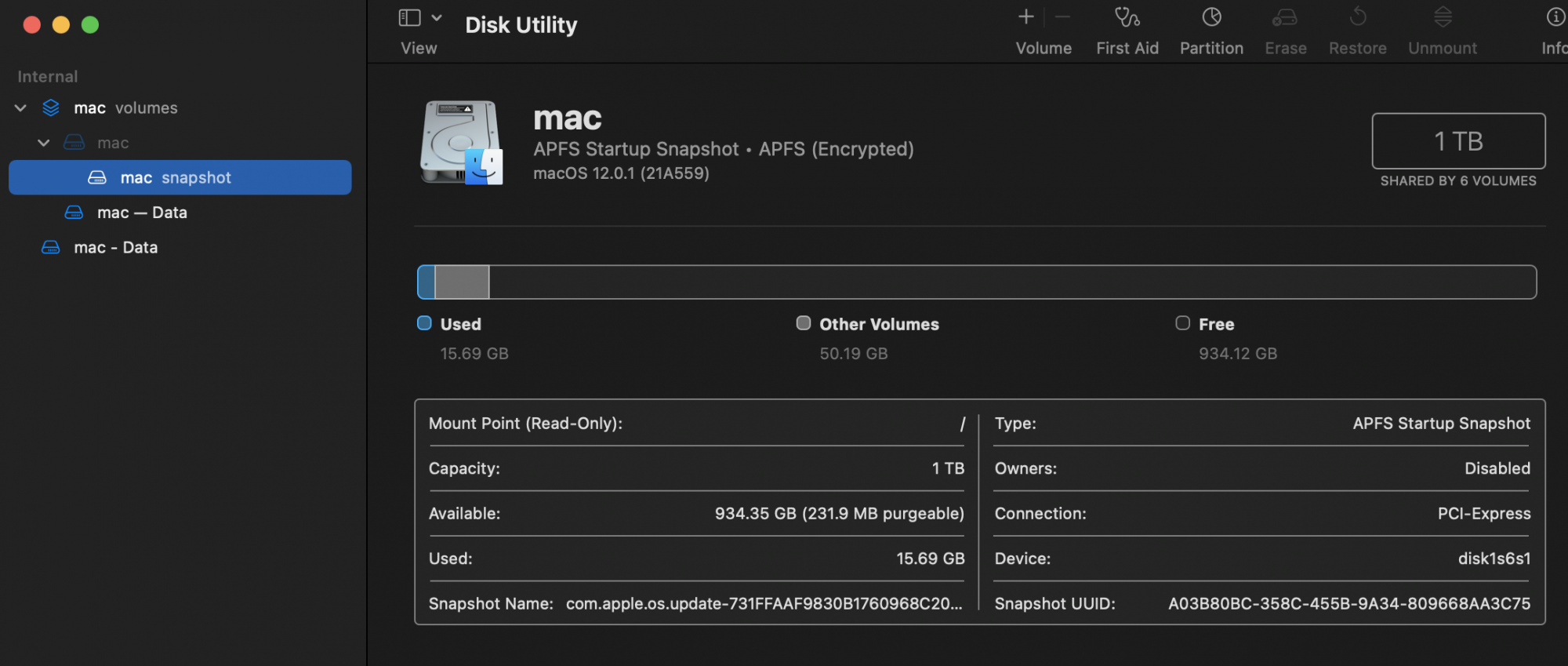Show Info with the info icon
The width and height of the screenshot is (1568, 666).
click(x=1555, y=16)
